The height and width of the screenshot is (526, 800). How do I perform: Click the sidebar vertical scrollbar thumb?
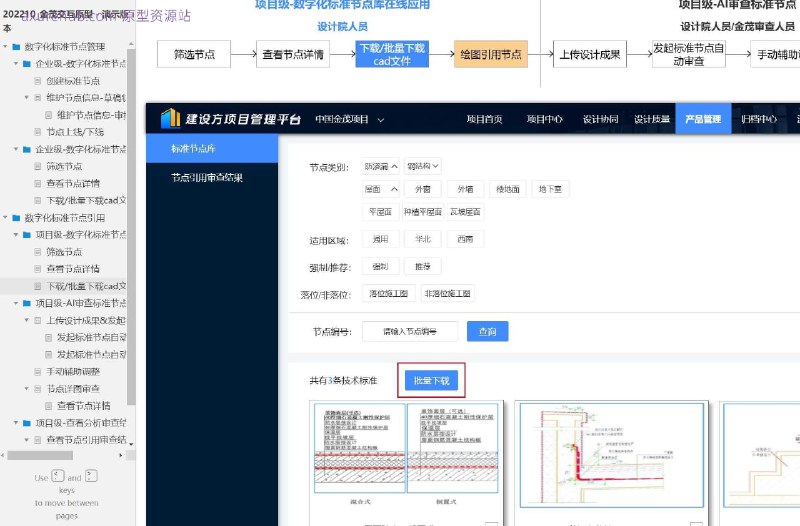[x=131, y=227]
